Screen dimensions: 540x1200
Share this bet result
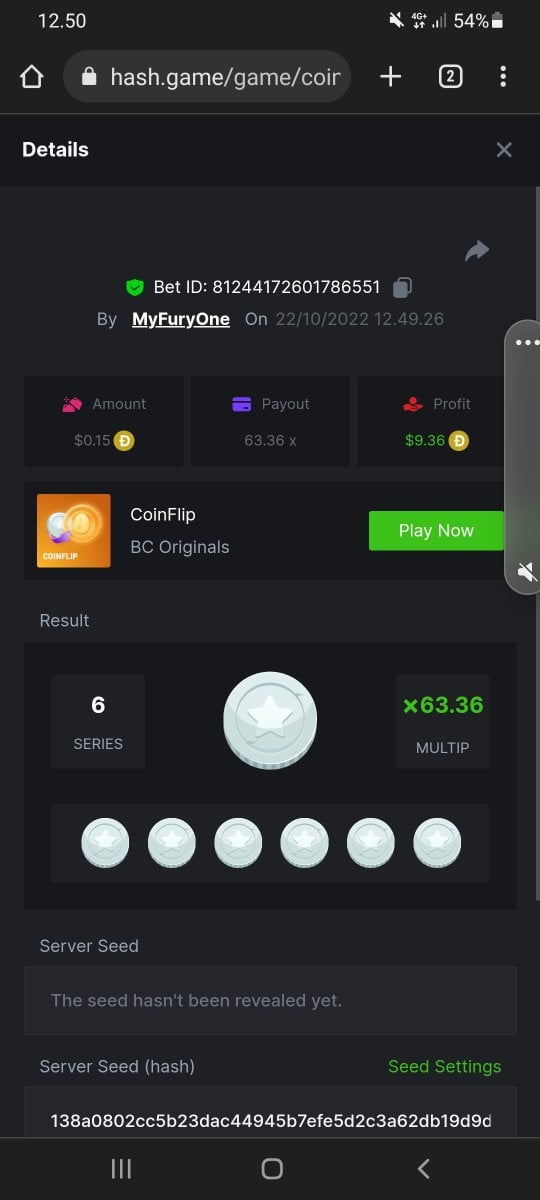coord(477,251)
